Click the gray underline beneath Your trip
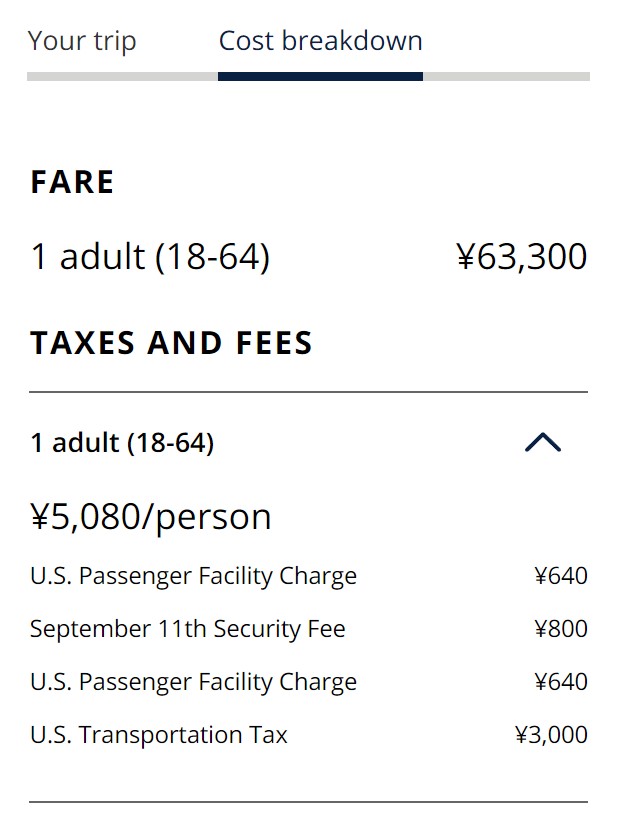 [x=122, y=76]
